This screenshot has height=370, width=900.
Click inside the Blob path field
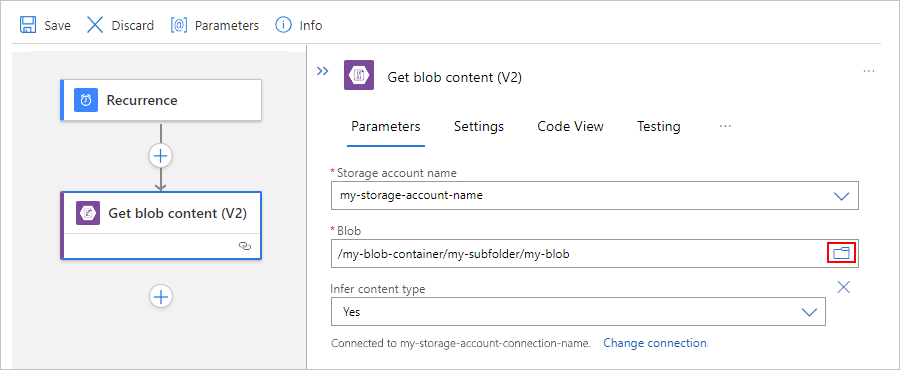point(579,254)
